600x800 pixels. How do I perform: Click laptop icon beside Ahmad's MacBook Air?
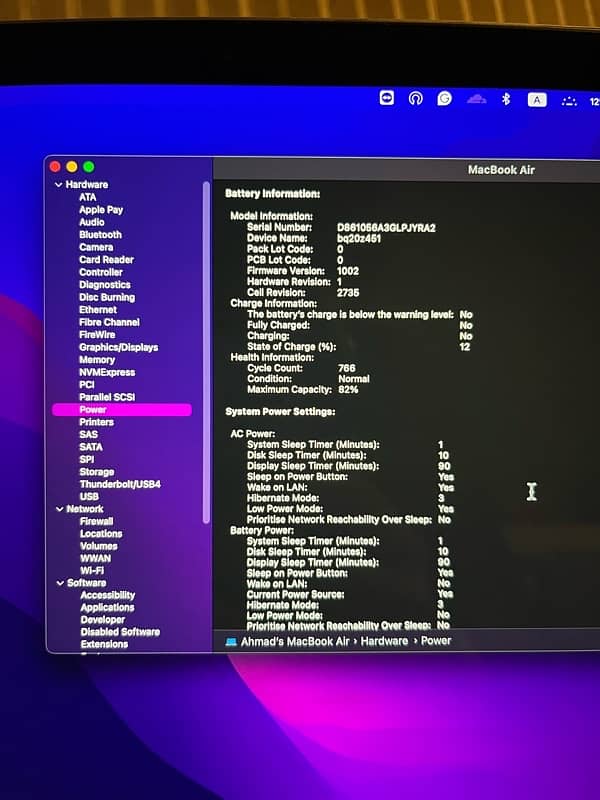click(x=231, y=642)
